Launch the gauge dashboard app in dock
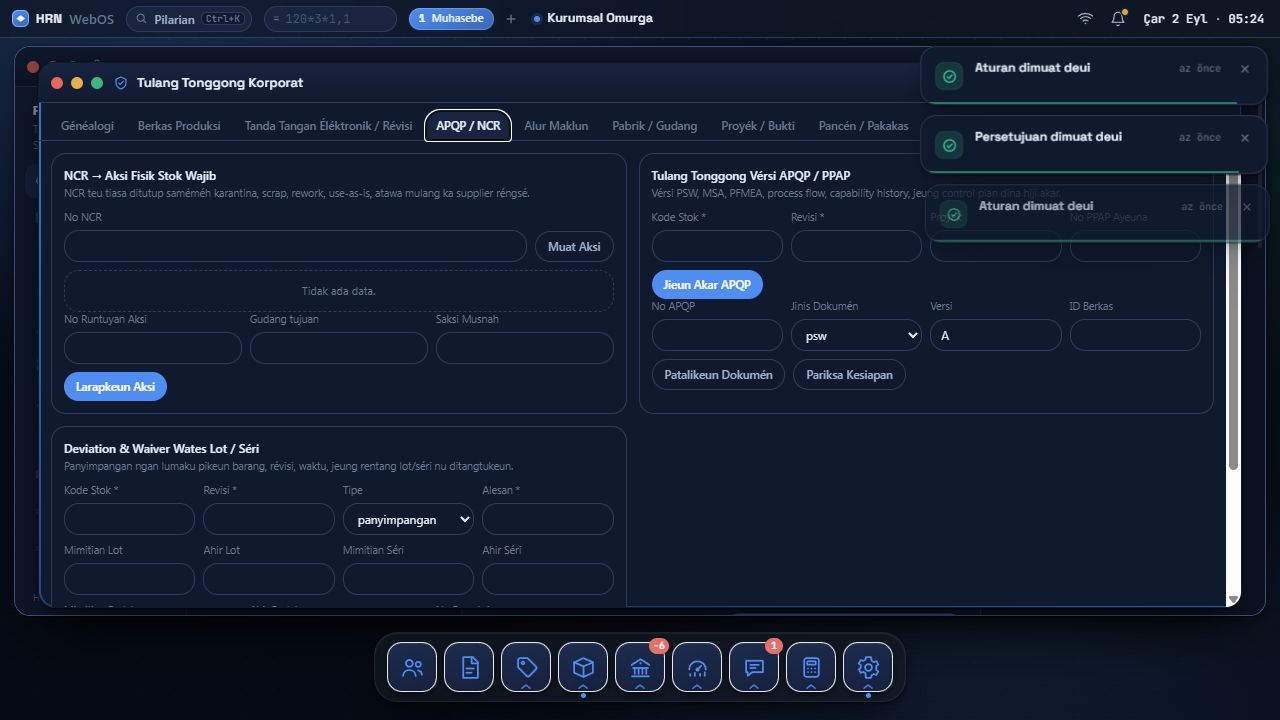 (697, 667)
